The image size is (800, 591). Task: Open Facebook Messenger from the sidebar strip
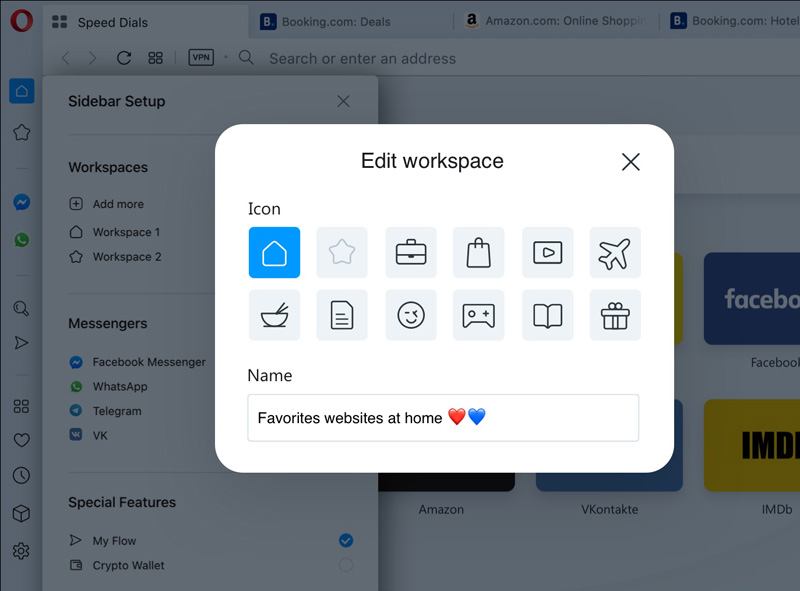pos(21,202)
